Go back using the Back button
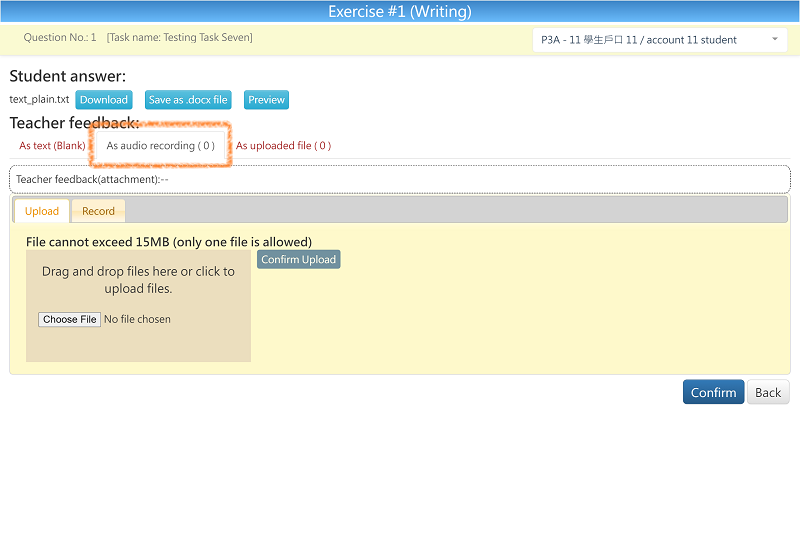This screenshot has height=540, width=800. tap(768, 393)
